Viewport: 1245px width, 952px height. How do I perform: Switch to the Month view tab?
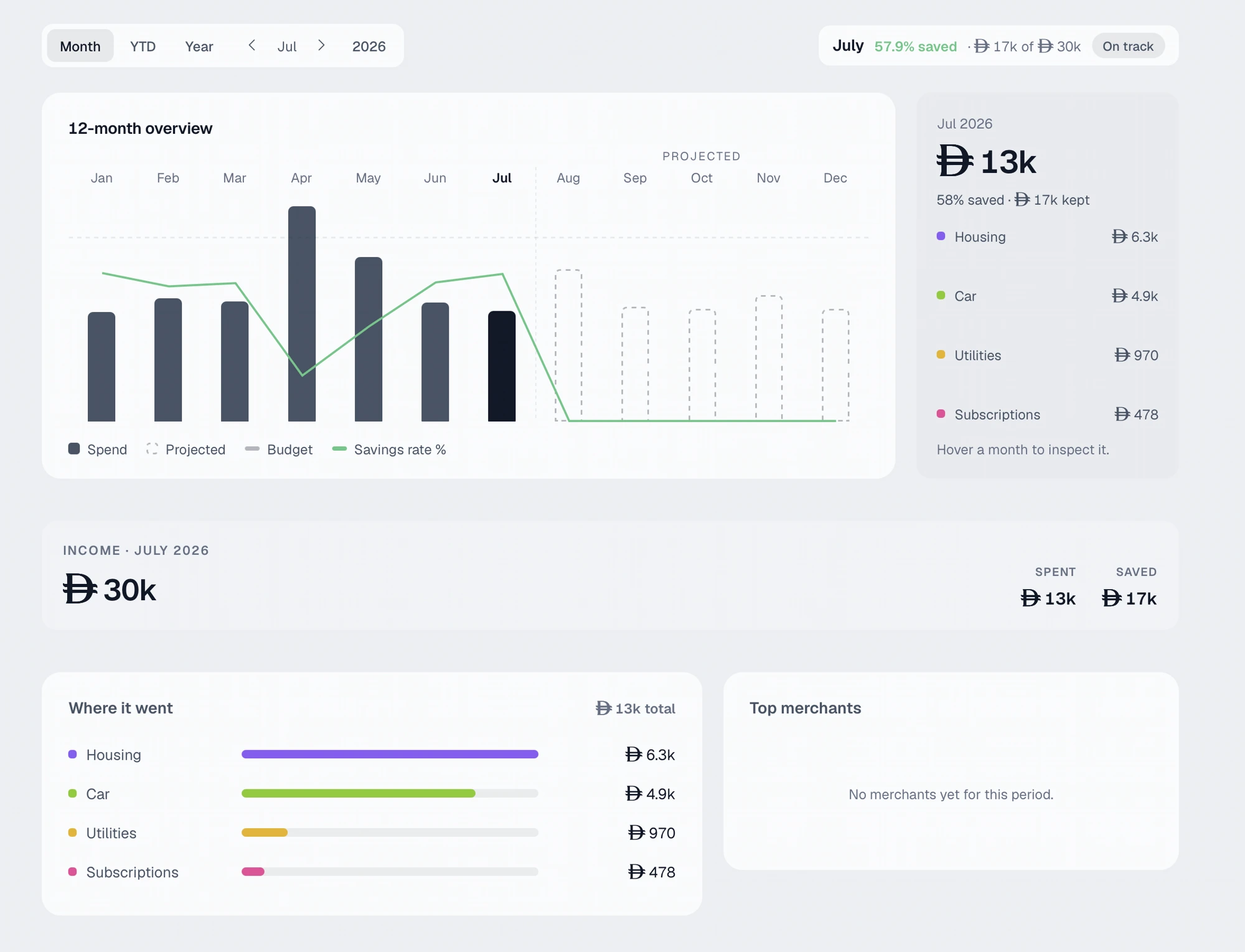click(80, 46)
